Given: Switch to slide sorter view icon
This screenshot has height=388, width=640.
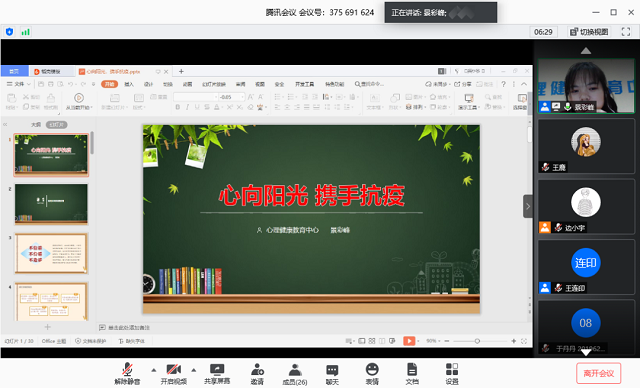Looking at the screenshot, I should (x=371, y=341).
